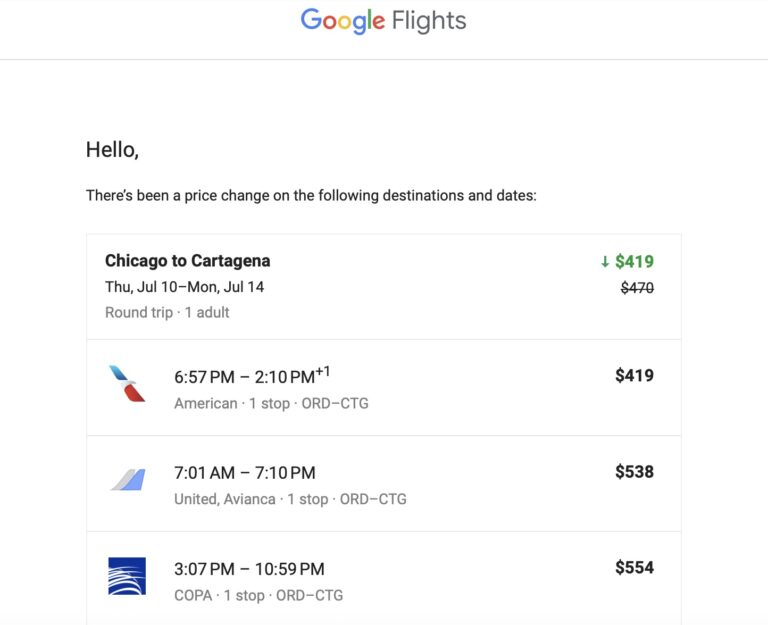Click the COPA airline logo icon

point(127,576)
